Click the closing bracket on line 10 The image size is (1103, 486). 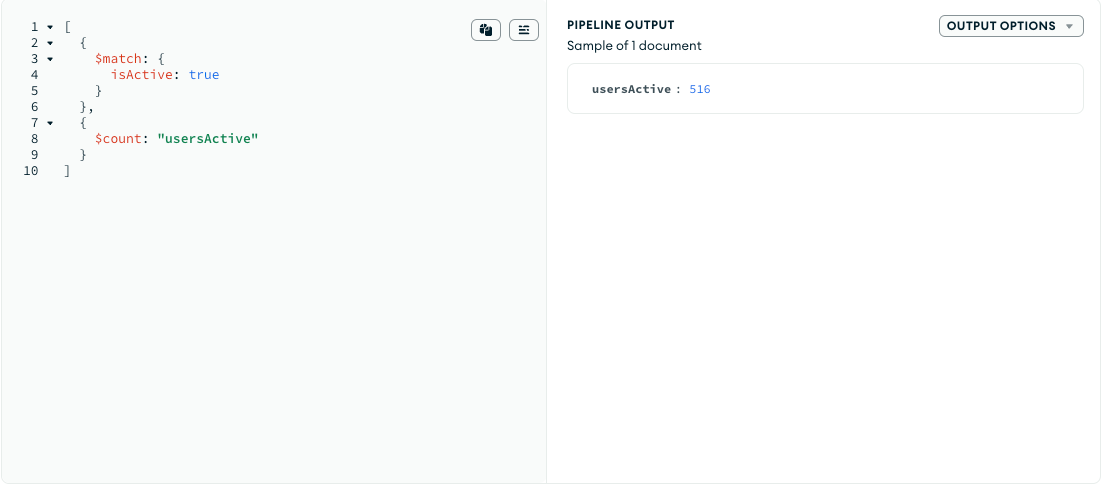point(67,171)
